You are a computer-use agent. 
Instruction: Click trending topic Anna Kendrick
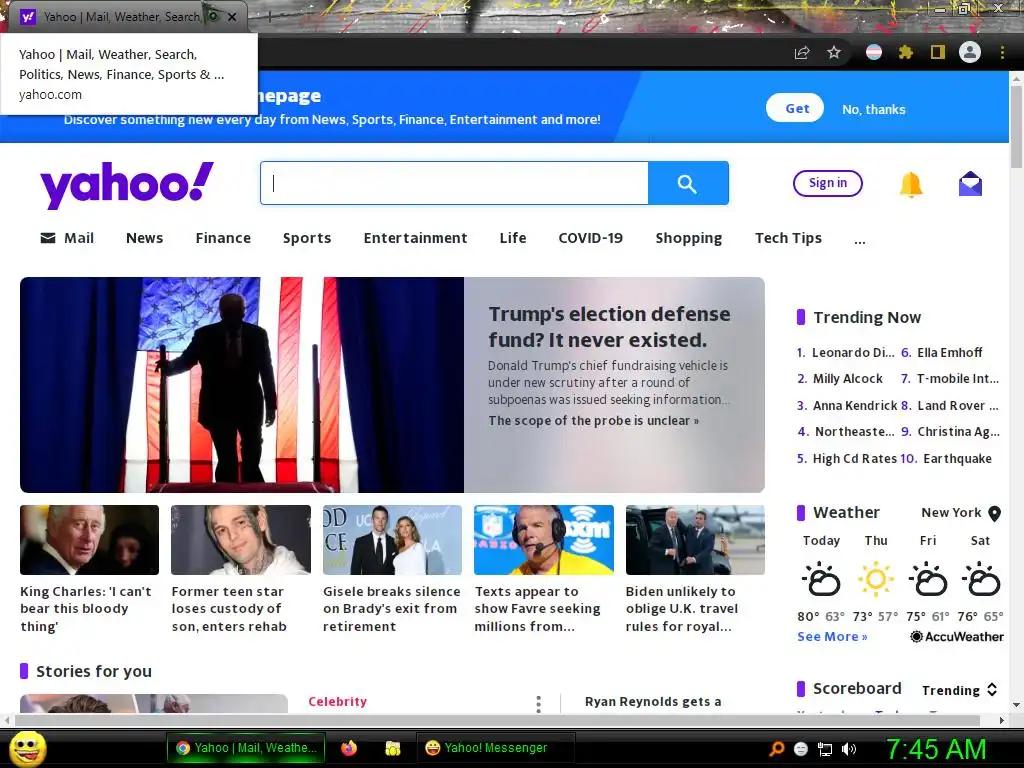(x=855, y=406)
